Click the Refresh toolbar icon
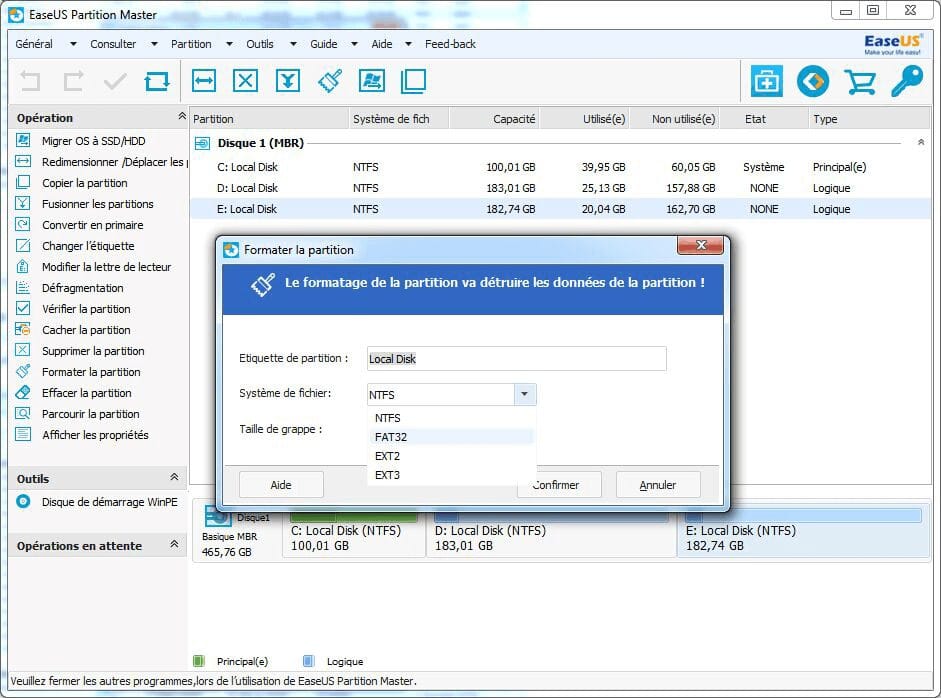 point(157,81)
